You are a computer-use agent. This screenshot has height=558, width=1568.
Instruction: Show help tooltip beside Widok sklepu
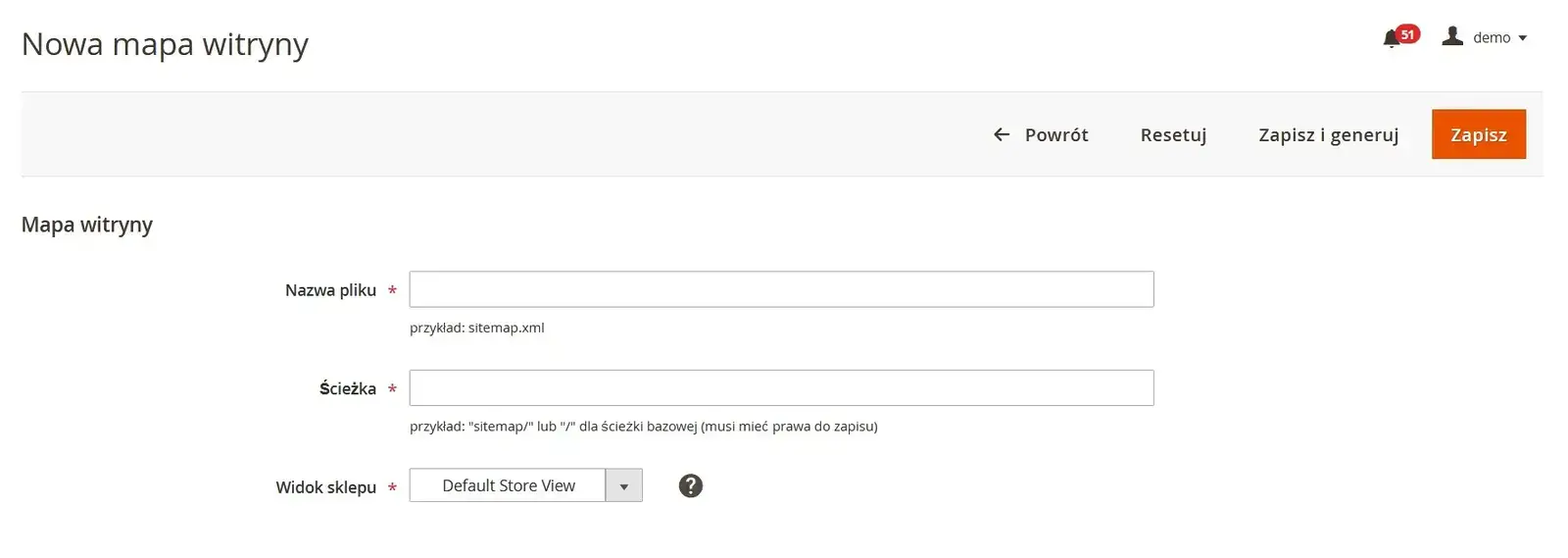tap(691, 485)
